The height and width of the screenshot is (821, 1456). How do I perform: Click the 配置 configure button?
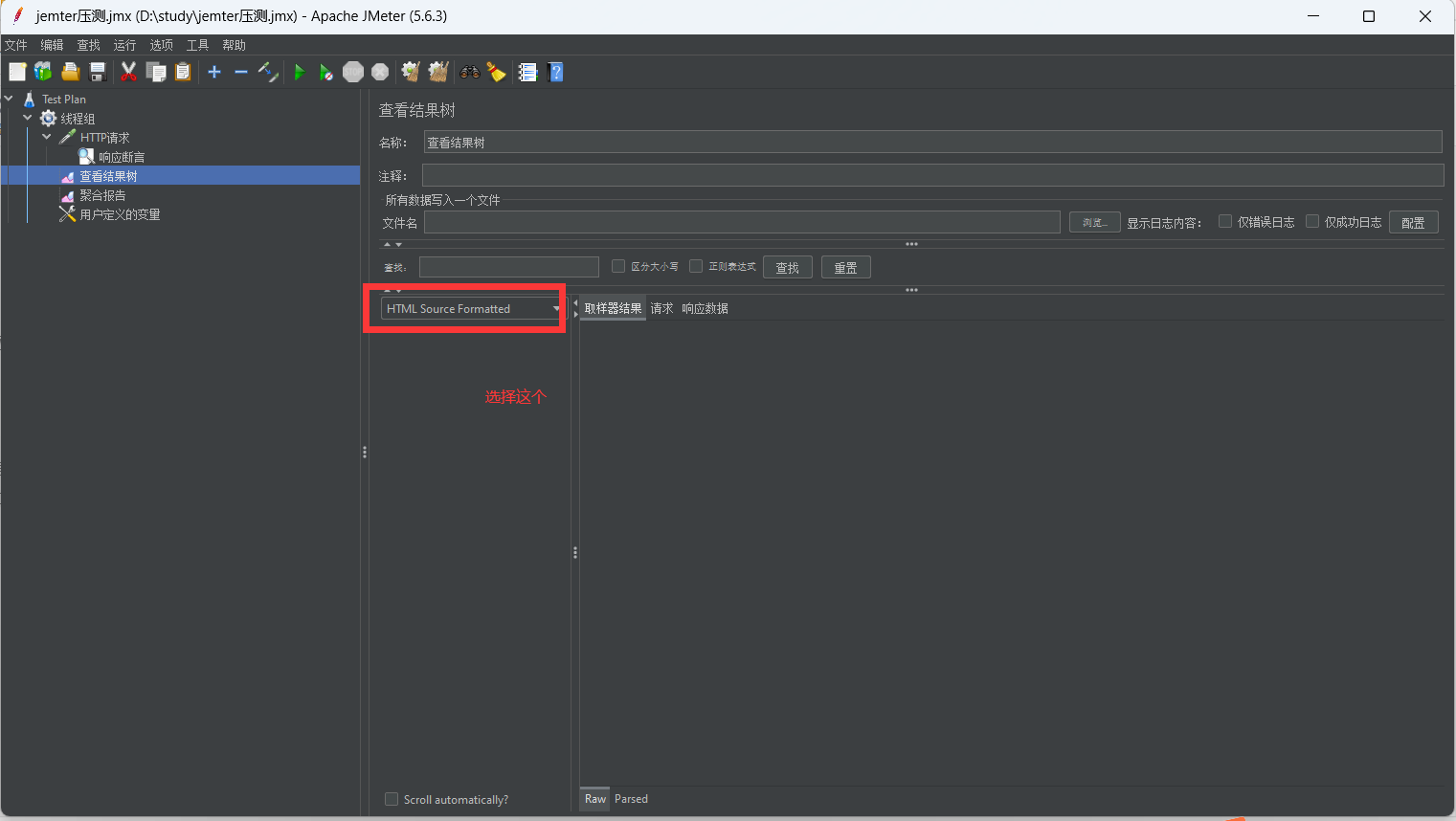coord(1413,222)
